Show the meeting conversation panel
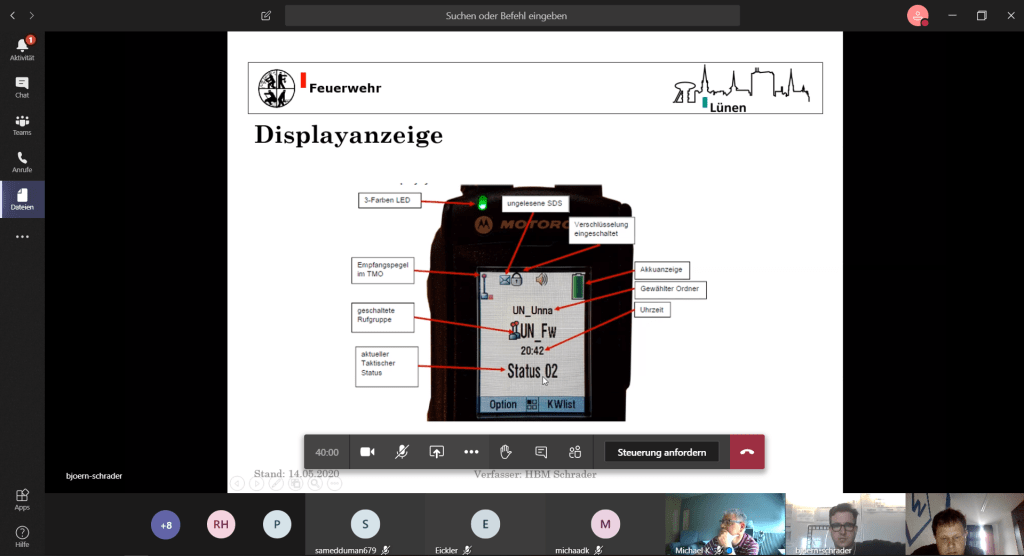1024x556 pixels. (541, 452)
